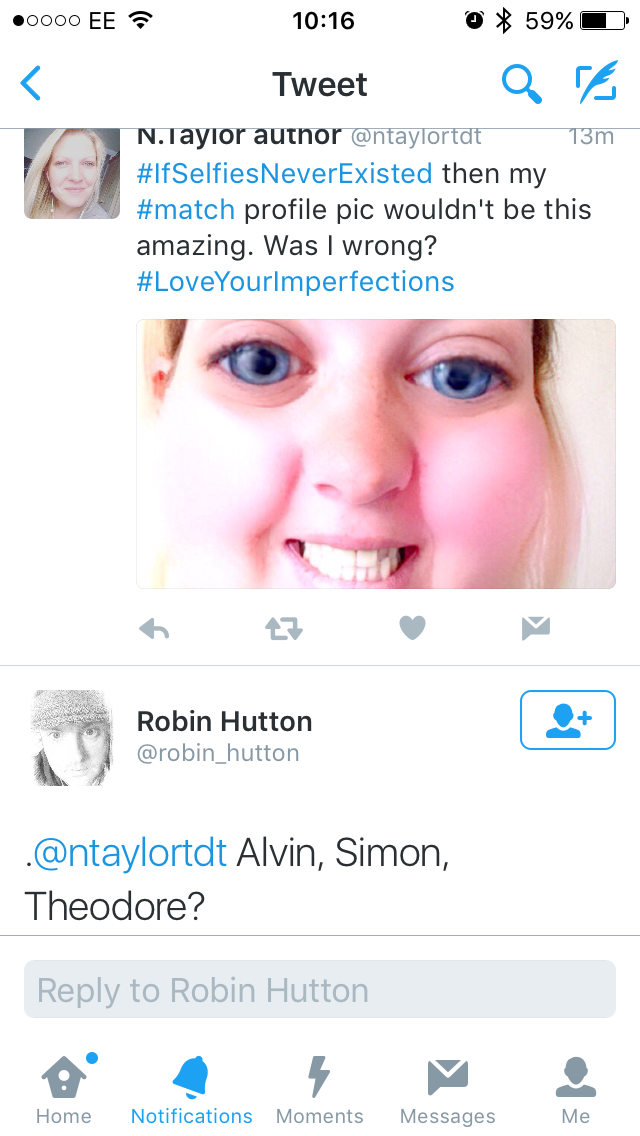Viewport: 640px width, 1136px height.
Task: Share tweet via direct message icon
Action: coord(536,628)
